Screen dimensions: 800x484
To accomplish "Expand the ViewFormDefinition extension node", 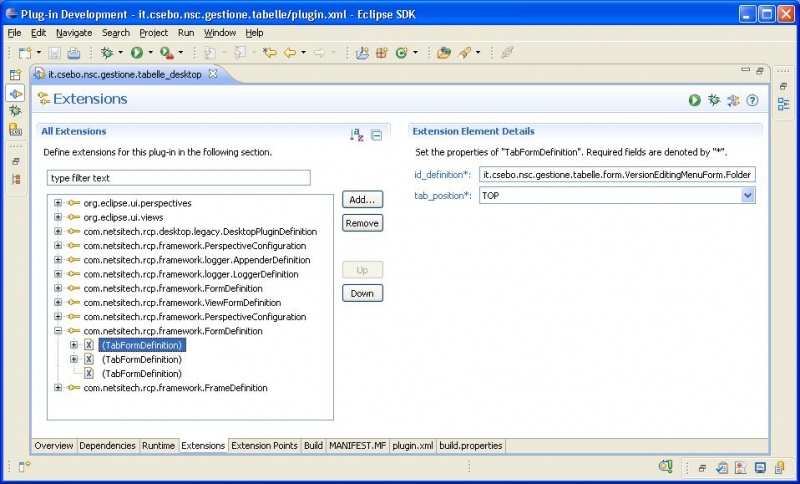I will point(58,302).
